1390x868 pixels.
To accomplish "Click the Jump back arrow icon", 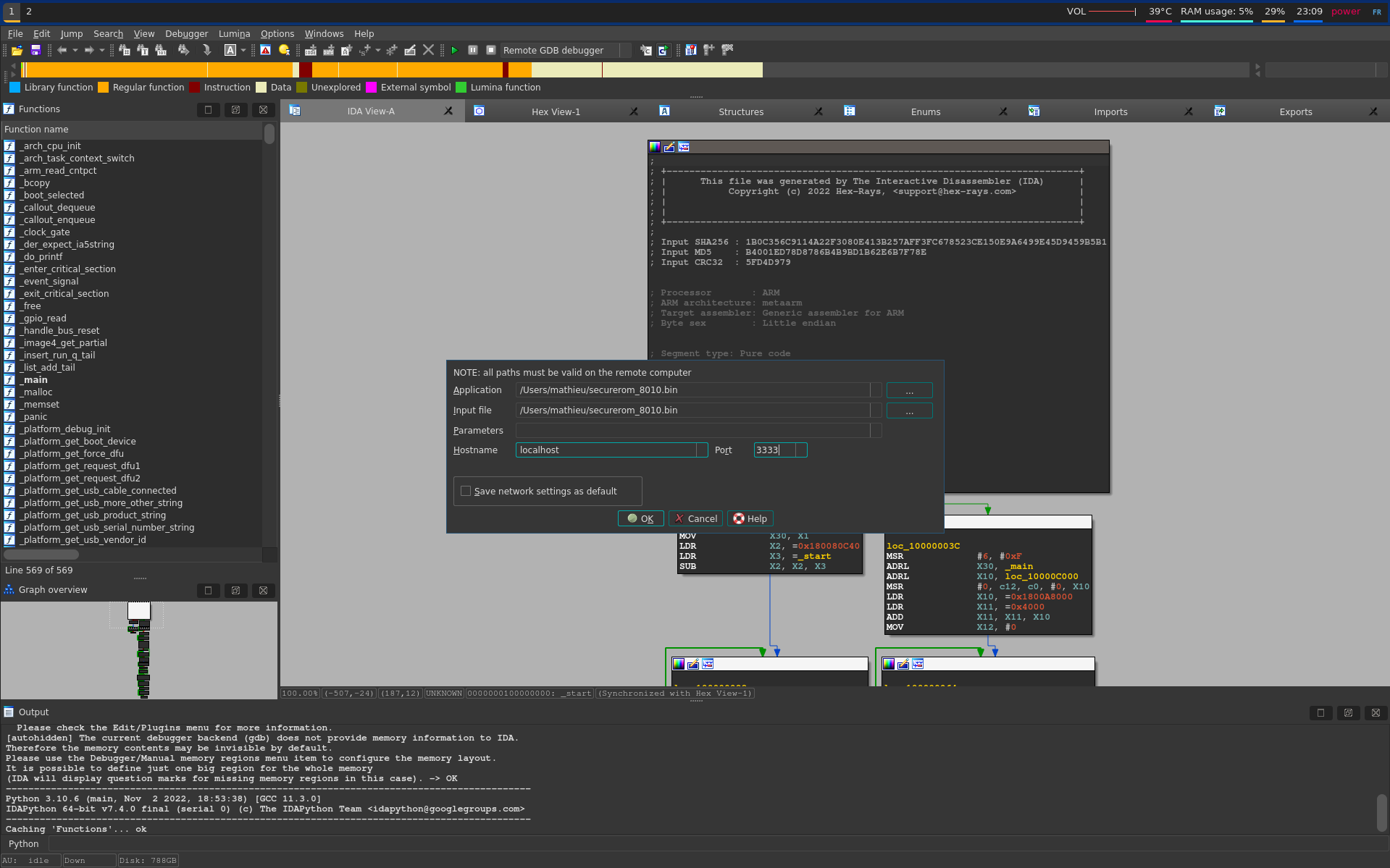I will coord(62,50).
